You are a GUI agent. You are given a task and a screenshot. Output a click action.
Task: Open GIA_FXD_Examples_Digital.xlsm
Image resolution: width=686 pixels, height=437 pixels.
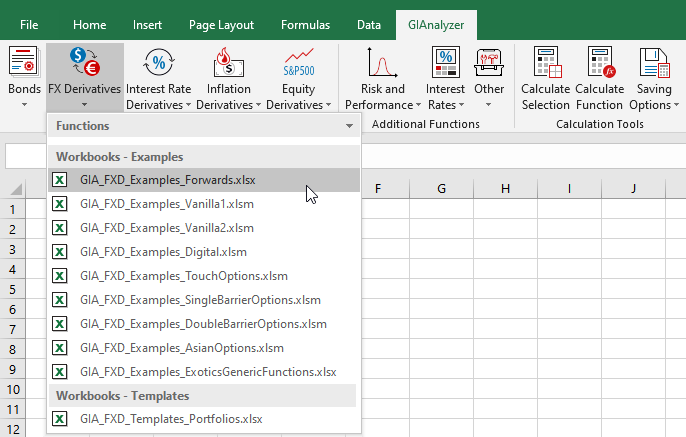point(204,252)
